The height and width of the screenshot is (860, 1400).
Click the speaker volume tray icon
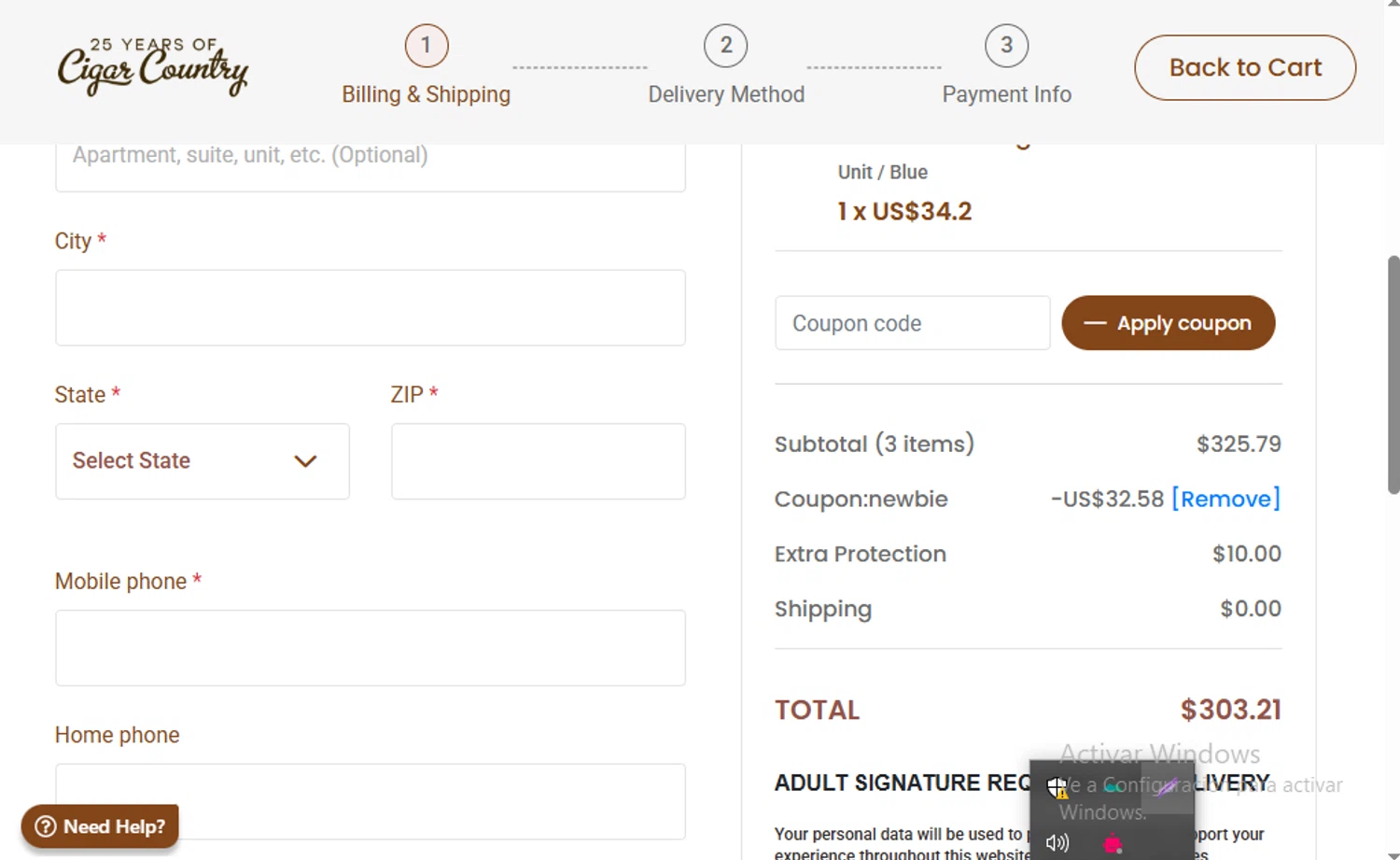coord(1057,843)
